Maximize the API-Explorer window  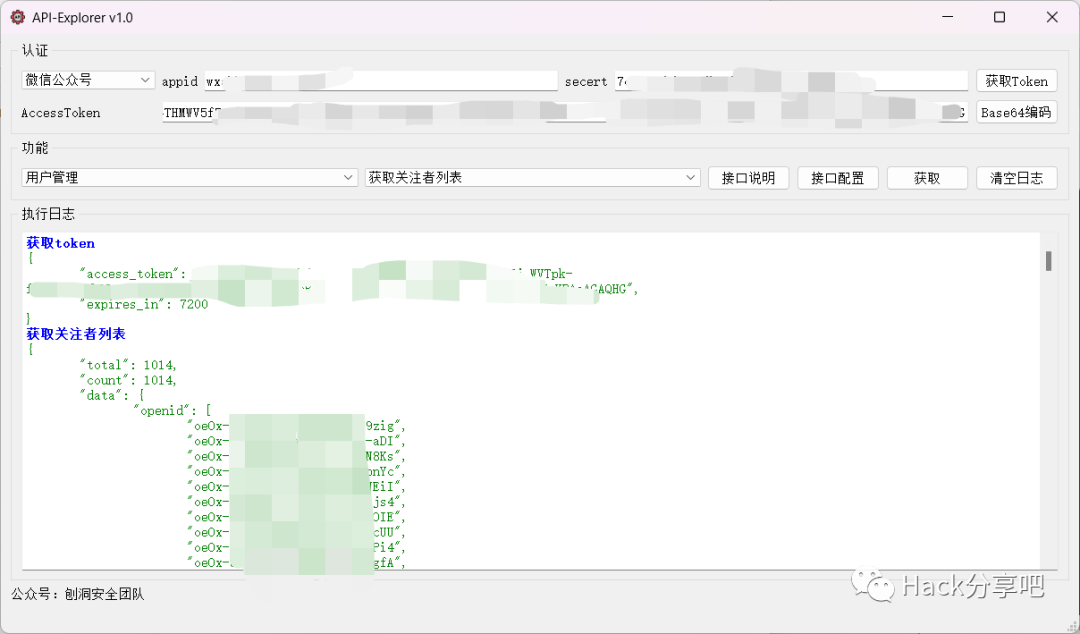(999, 17)
